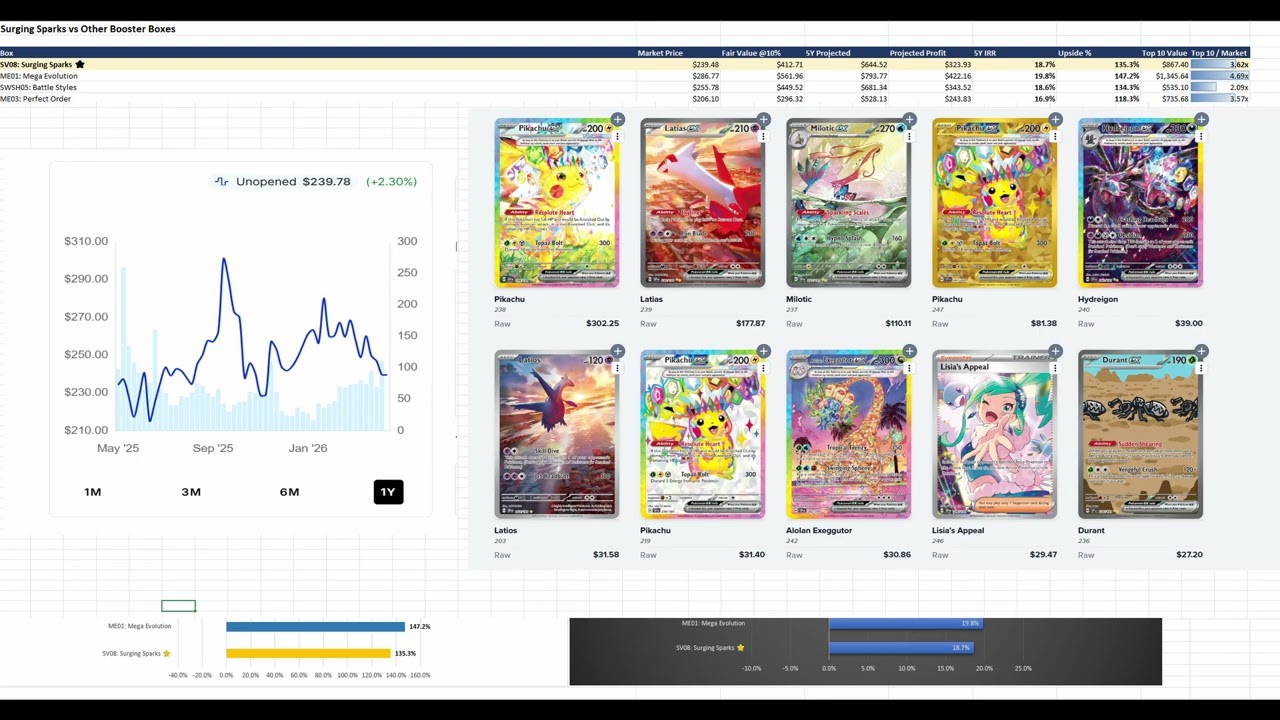Switch the price chart to 1M range
The width and height of the screenshot is (1280, 720).
coord(93,492)
